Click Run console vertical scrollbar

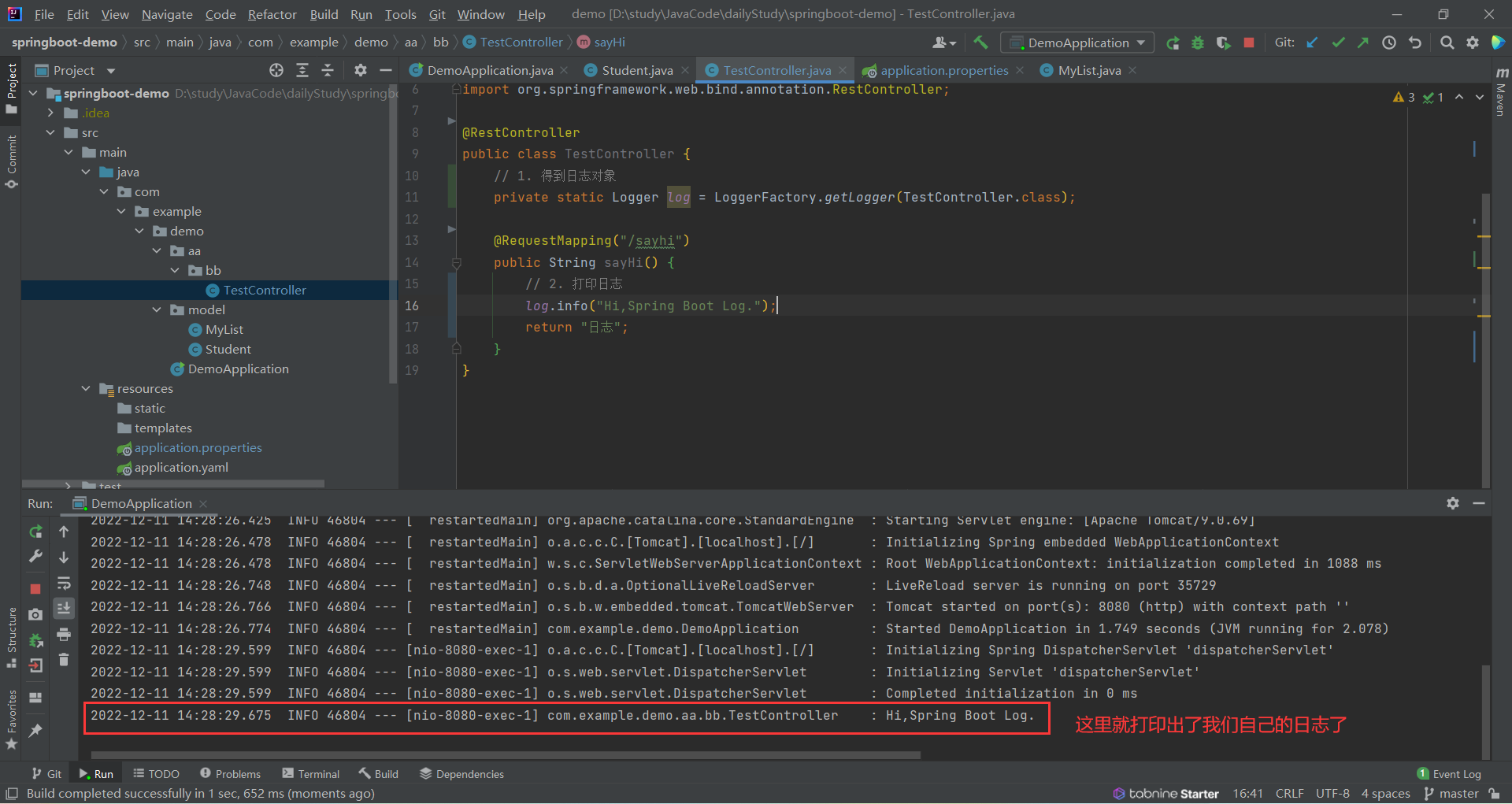[1485, 713]
